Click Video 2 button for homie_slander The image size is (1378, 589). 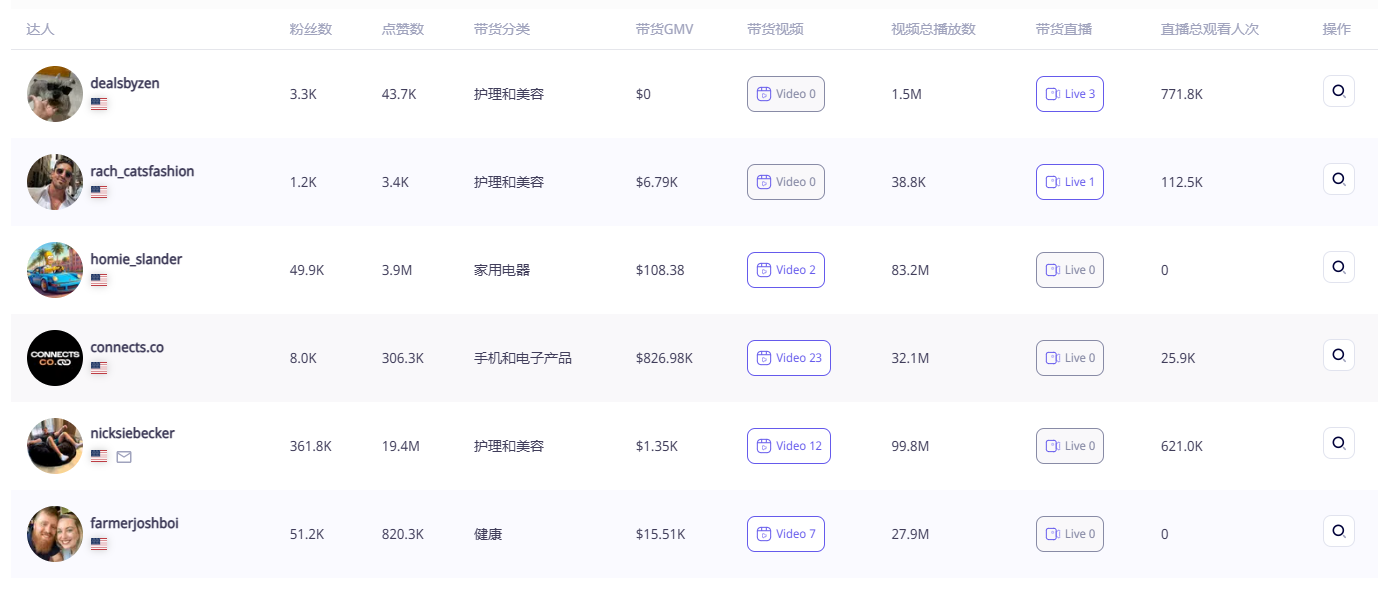coord(785,270)
